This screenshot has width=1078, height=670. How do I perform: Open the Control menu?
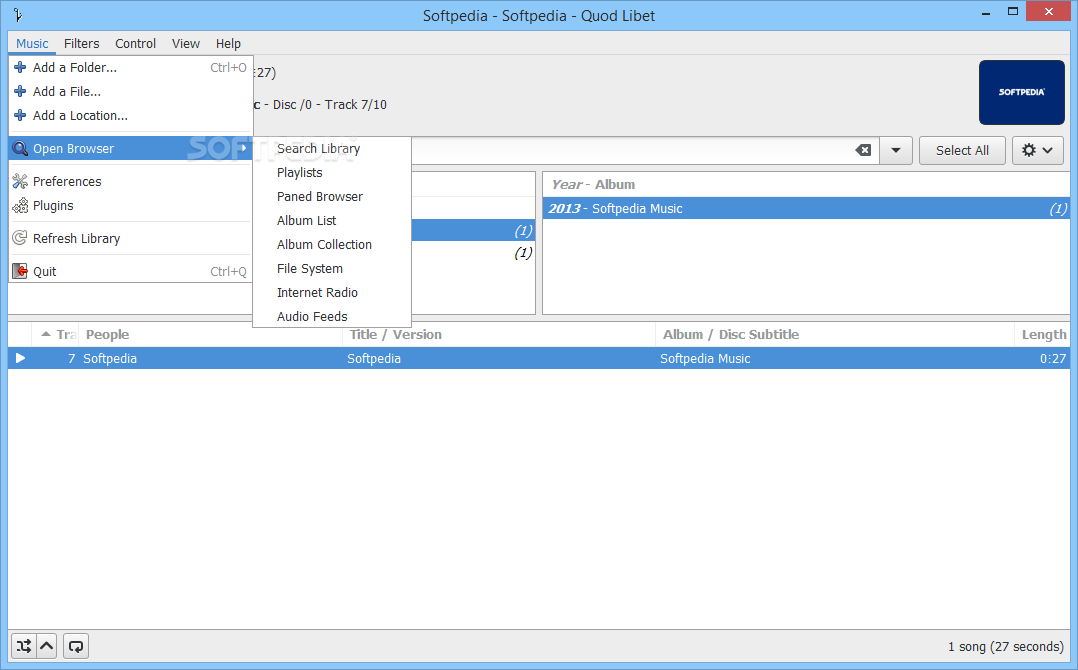click(x=135, y=43)
